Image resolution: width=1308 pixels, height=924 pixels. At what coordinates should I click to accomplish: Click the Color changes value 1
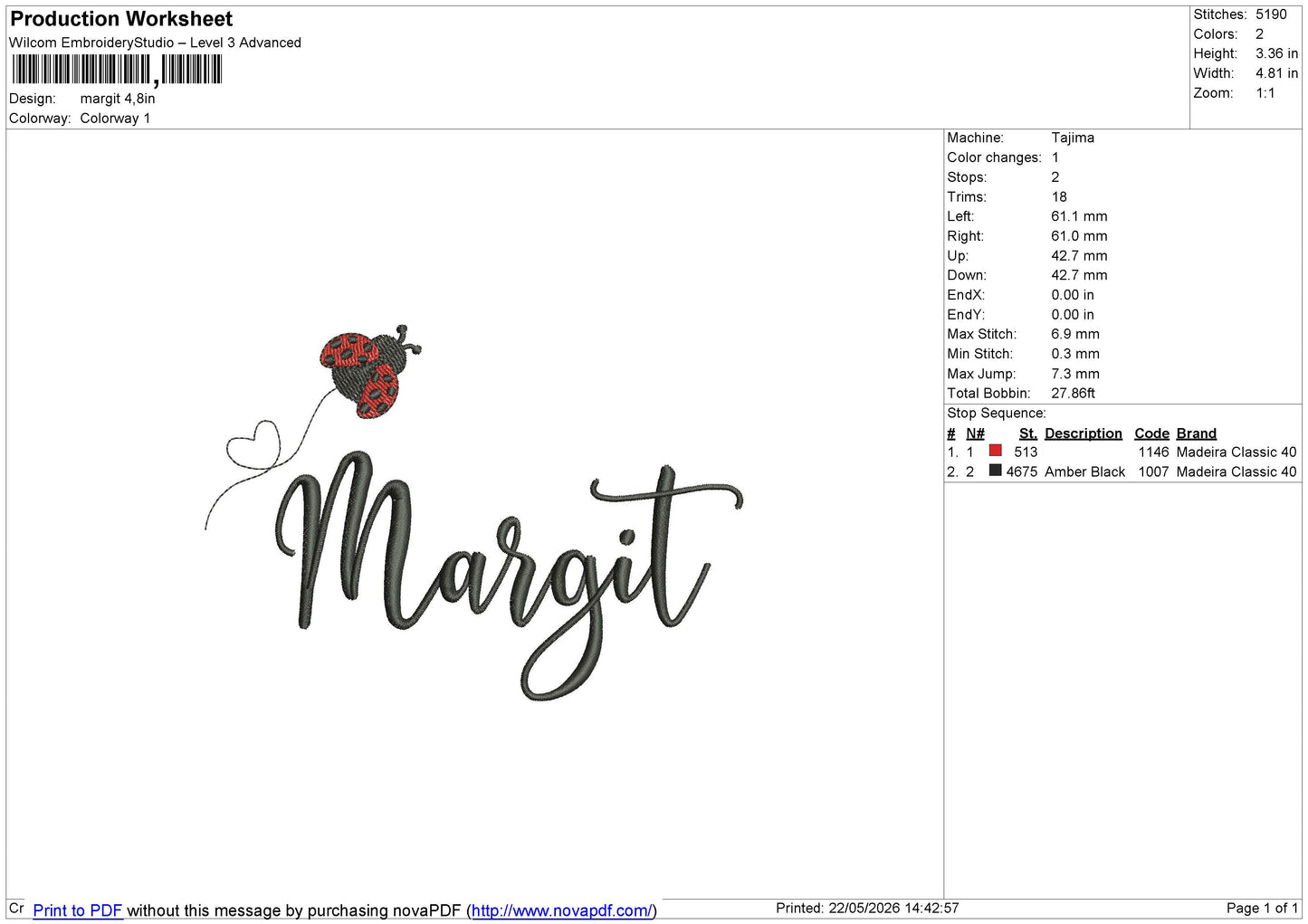[x=1055, y=157]
